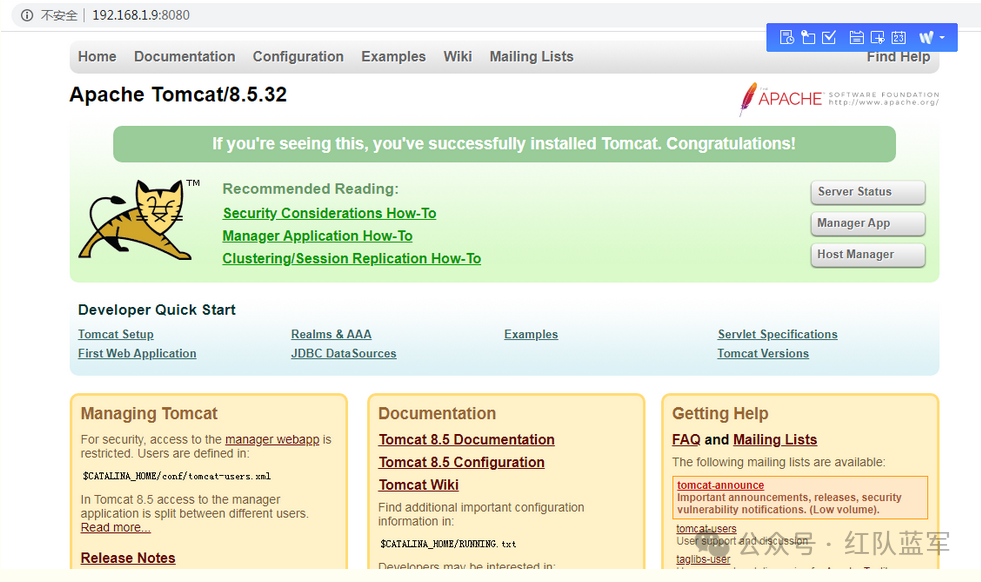Open Mailing Lists link under Getting Help
This screenshot has height=582, width=981.
(775, 440)
